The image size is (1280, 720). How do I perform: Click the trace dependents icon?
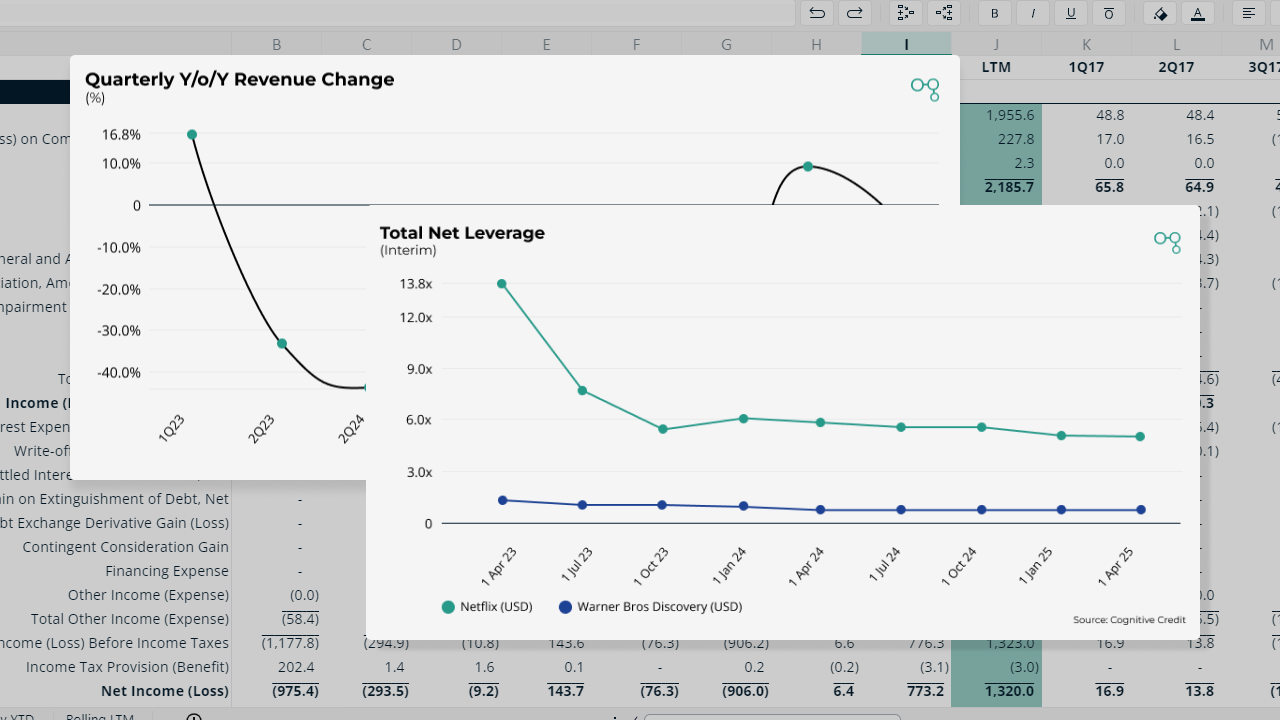pyautogui.click(x=944, y=13)
